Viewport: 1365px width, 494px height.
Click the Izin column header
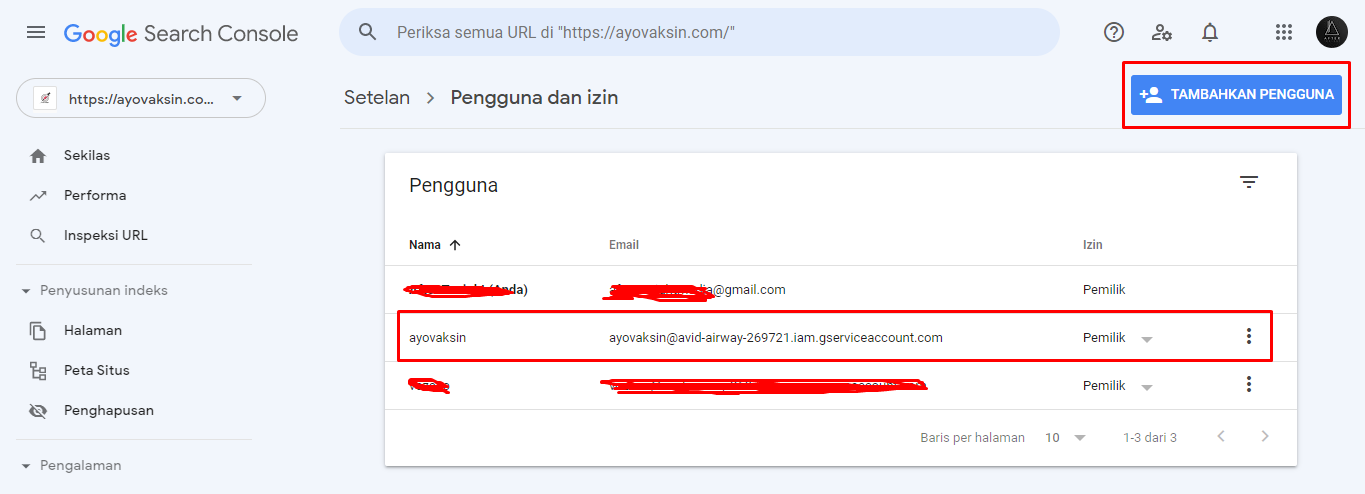[1093, 244]
